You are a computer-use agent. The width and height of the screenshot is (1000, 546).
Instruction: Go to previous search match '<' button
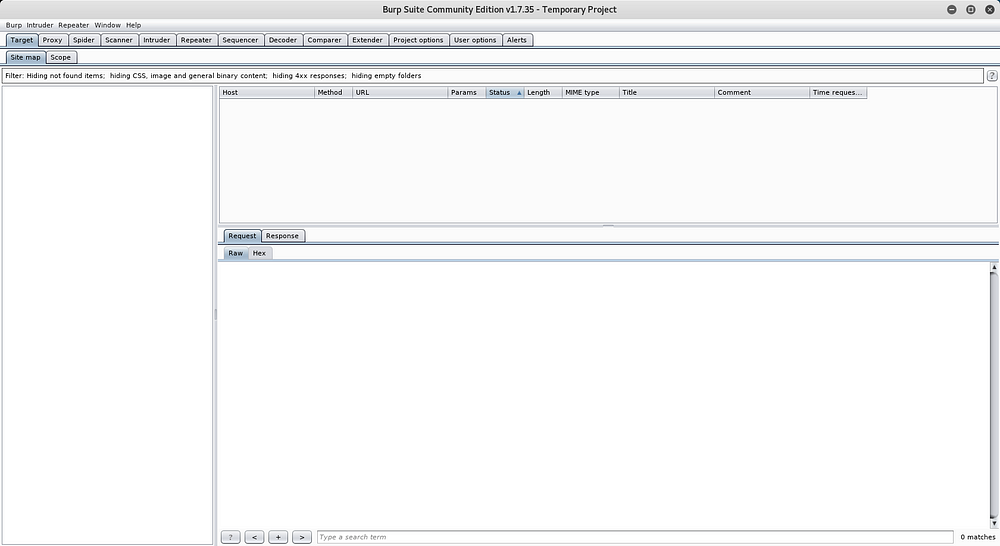(254, 537)
